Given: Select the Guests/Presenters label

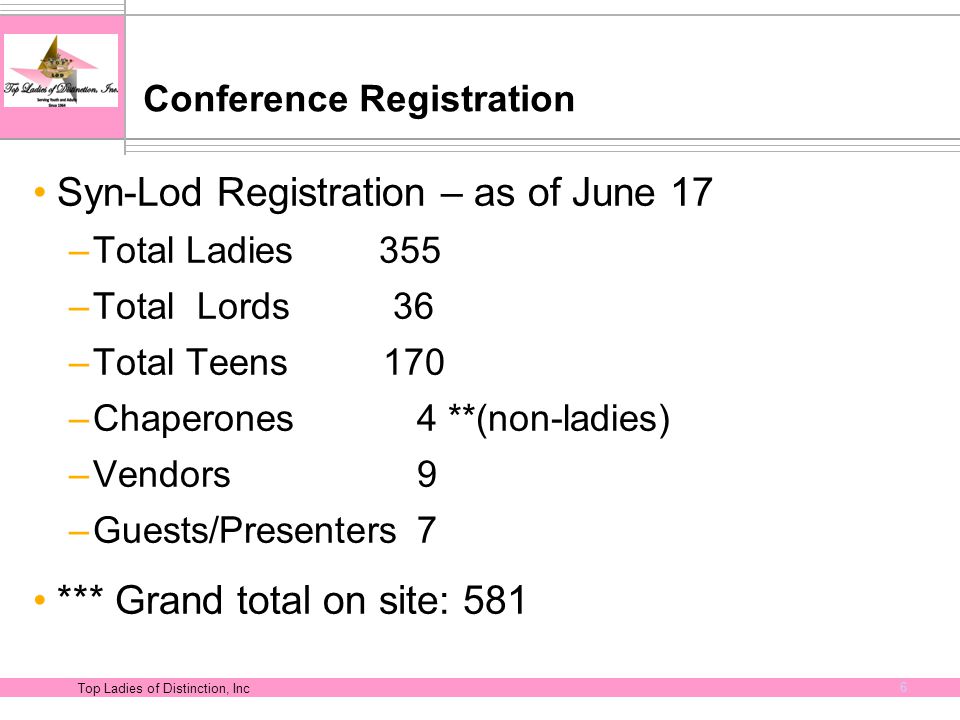Looking at the screenshot, I should (x=245, y=530).
